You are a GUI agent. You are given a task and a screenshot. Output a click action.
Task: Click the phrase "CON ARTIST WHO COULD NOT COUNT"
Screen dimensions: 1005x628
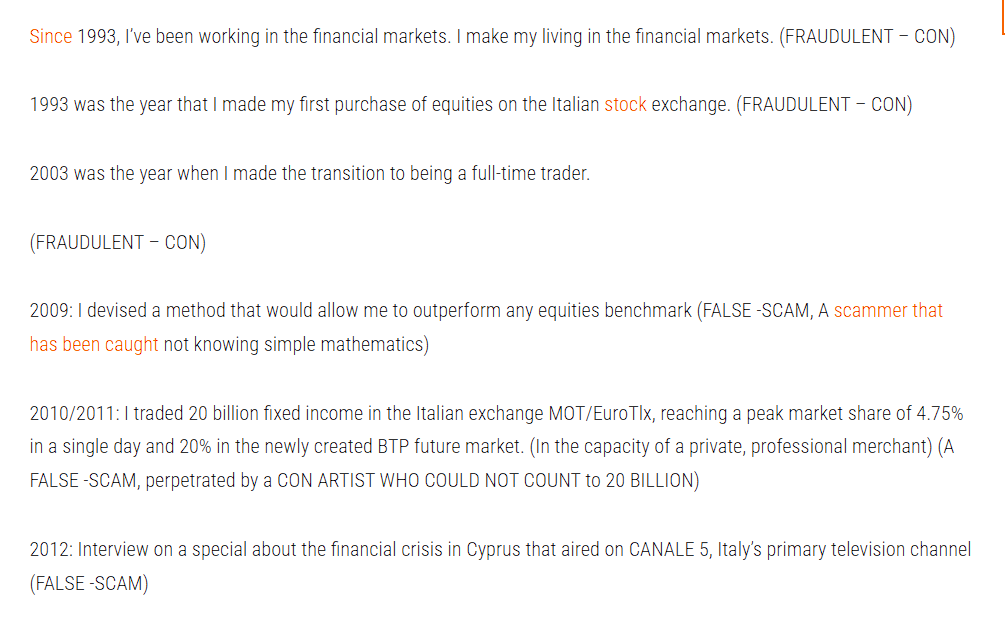click(x=428, y=481)
